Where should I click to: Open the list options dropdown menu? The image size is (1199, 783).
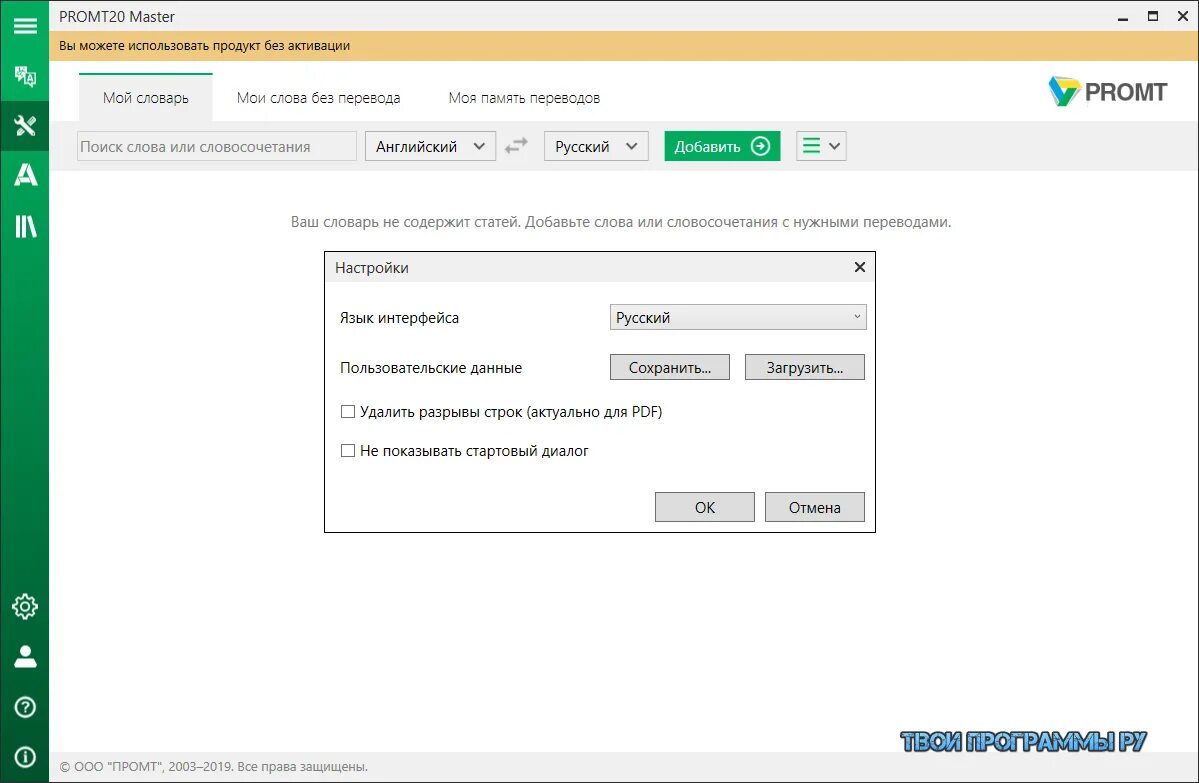[x=821, y=145]
